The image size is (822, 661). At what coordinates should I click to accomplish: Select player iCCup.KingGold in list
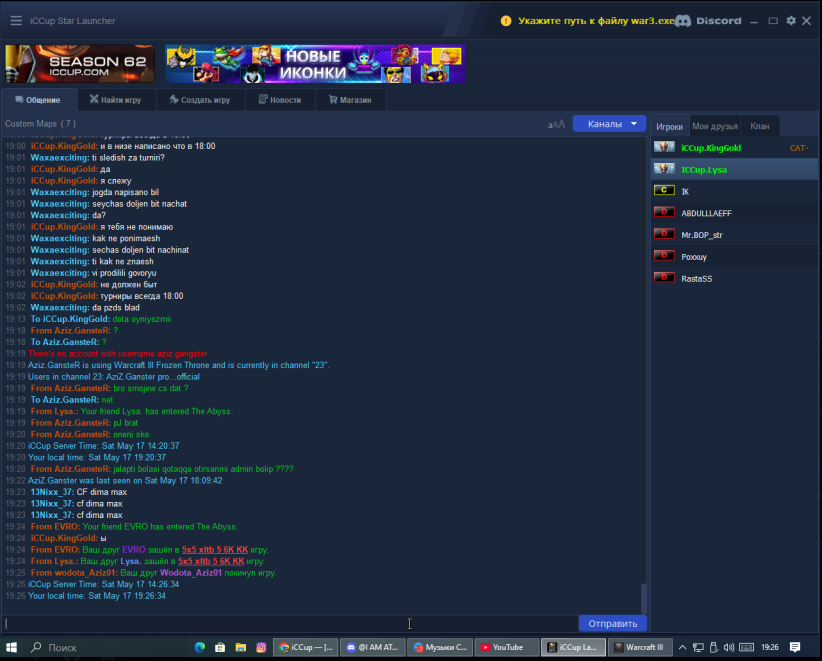pyautogui.click(x=734, y=148)
